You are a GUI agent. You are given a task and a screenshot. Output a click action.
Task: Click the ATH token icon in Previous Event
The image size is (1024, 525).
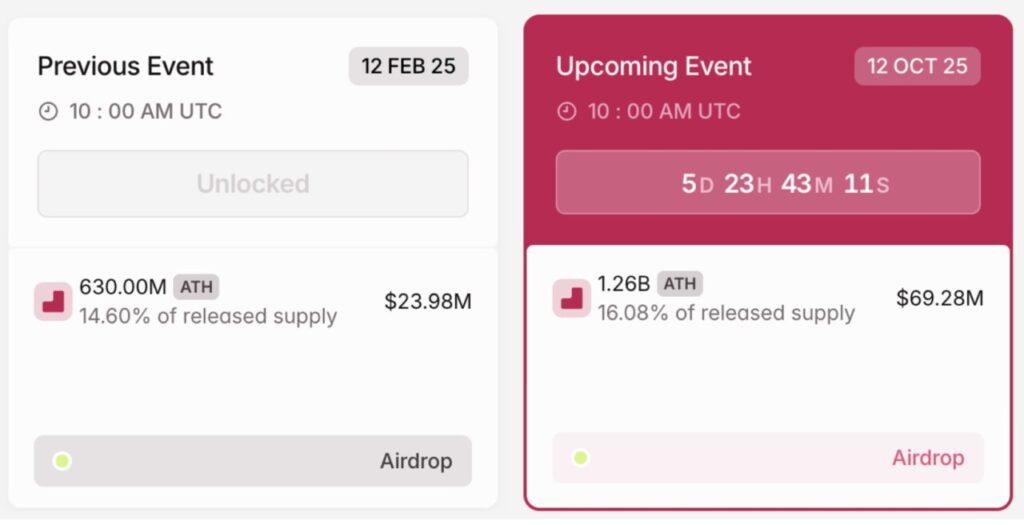(53, 301)
